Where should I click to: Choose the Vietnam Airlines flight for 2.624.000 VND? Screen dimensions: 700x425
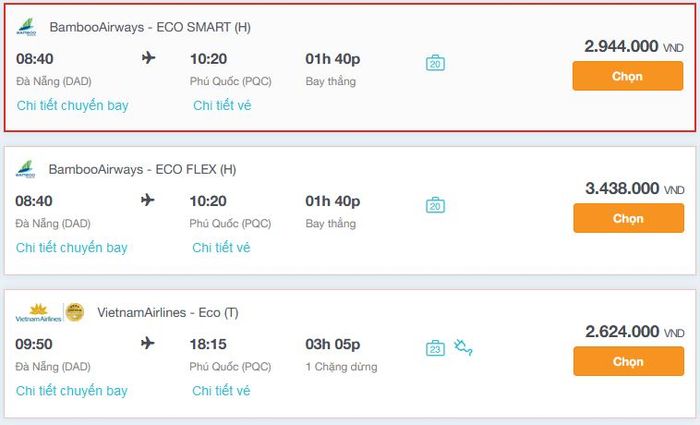[627, 361]
